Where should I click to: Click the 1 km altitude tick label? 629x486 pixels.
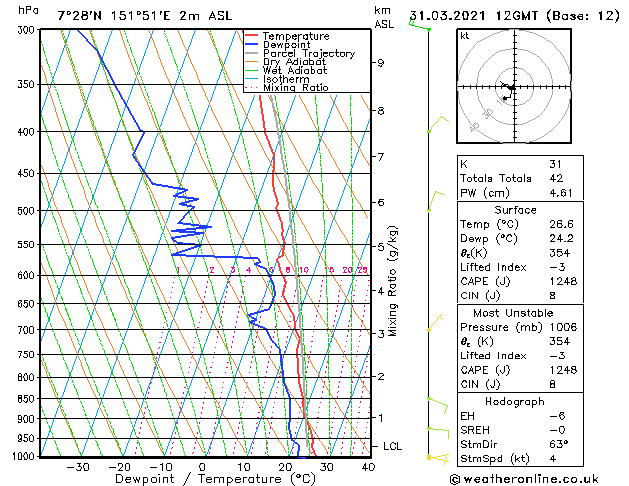click(380, 418)
